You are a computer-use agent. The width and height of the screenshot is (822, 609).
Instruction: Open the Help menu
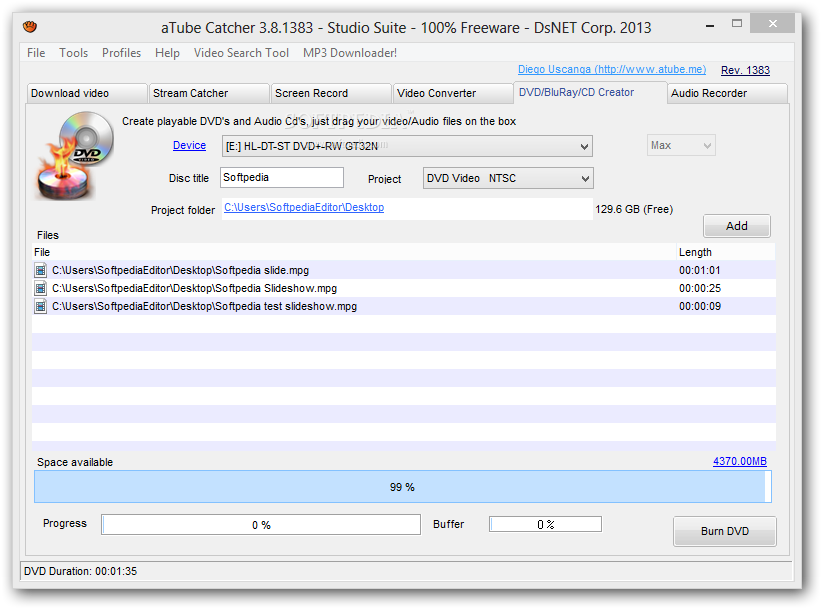click(167, 53)
